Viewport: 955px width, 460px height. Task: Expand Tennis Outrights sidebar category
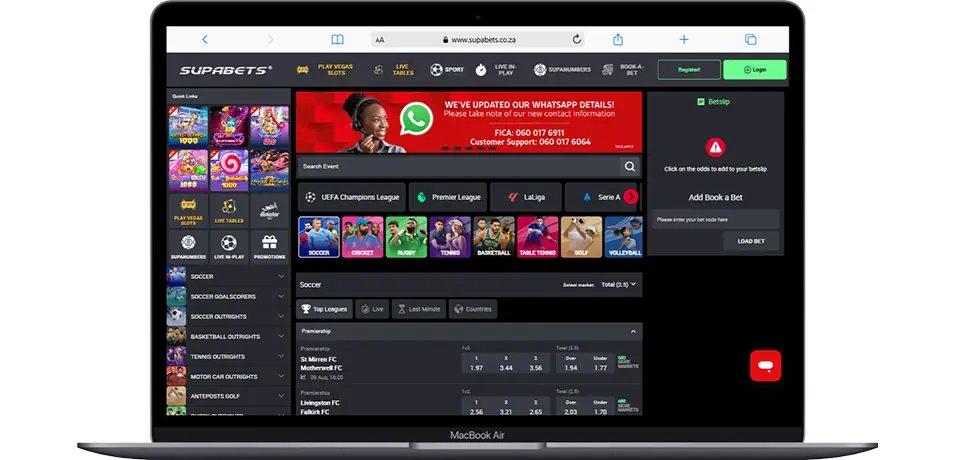[x=228, y=356]
